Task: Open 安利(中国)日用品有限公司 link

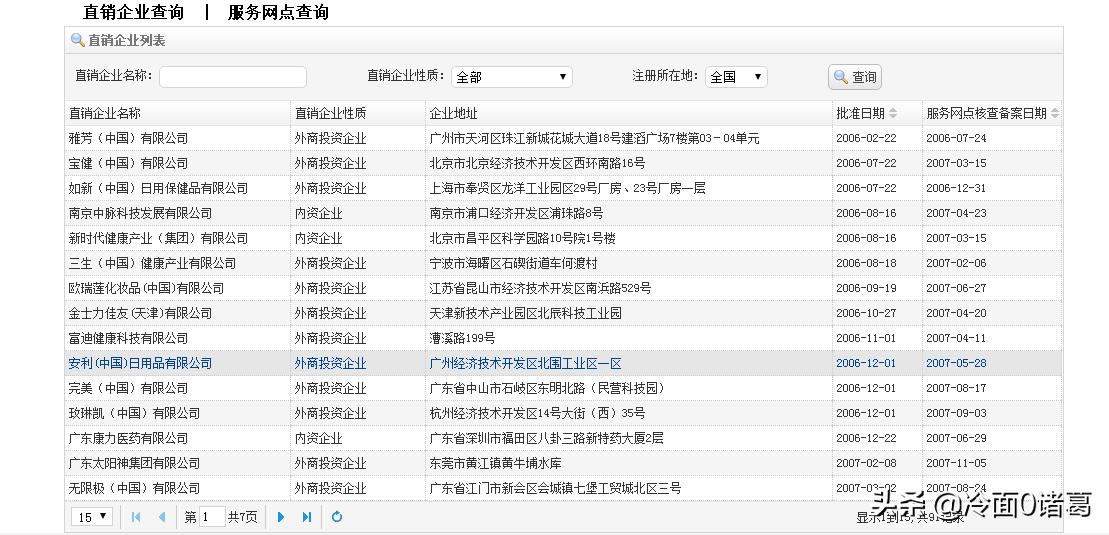Action: [140, 363]
